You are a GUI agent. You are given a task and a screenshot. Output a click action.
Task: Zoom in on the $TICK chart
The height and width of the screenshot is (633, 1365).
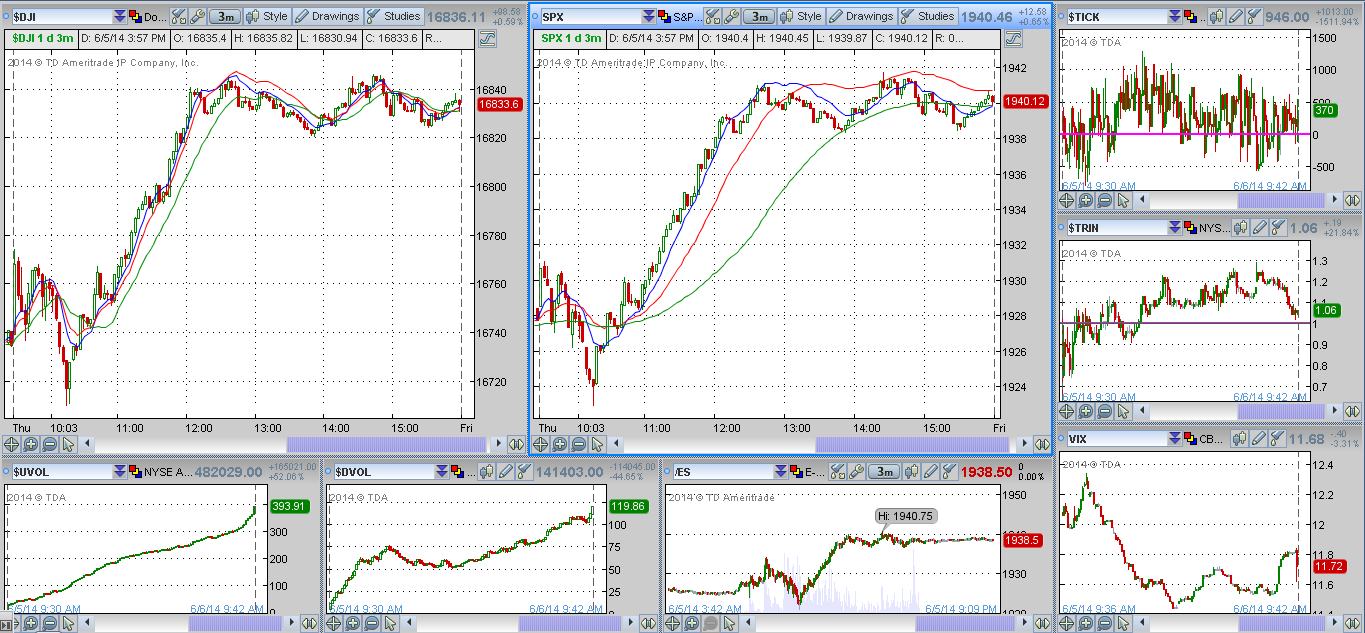(x=1086, y=201)
